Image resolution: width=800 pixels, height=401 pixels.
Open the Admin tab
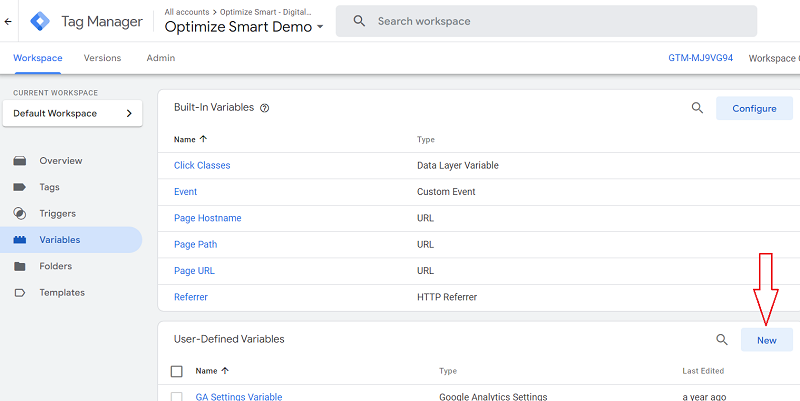click(161, 58)
